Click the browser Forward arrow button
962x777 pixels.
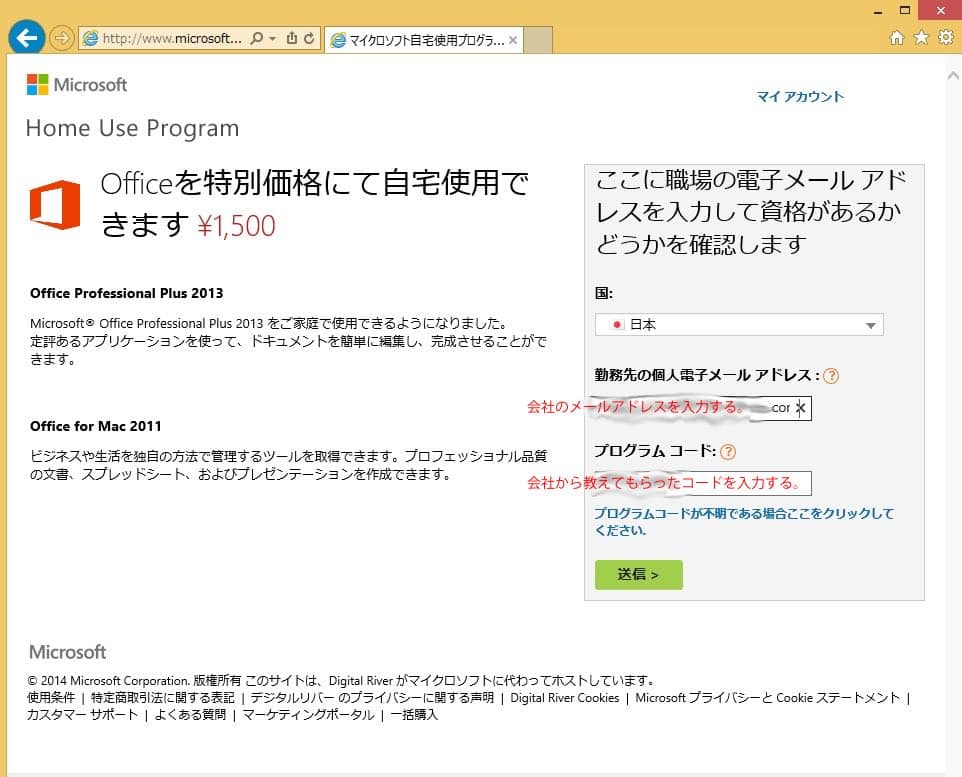(x=62, y=39)
